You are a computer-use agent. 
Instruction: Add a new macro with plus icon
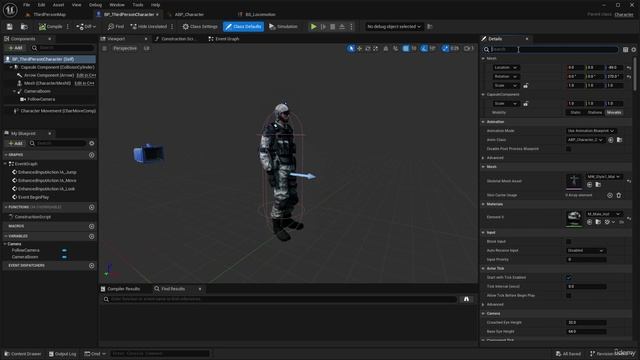(91, 226)
